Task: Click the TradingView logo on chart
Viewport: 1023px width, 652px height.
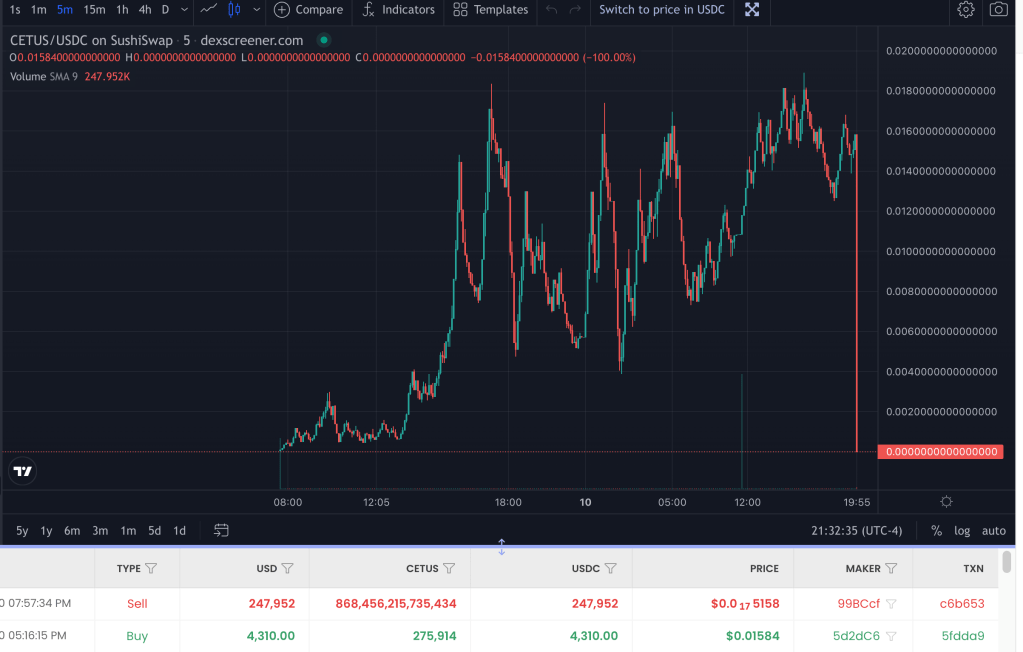Action: pyautogui.click(x=23, y=471)
